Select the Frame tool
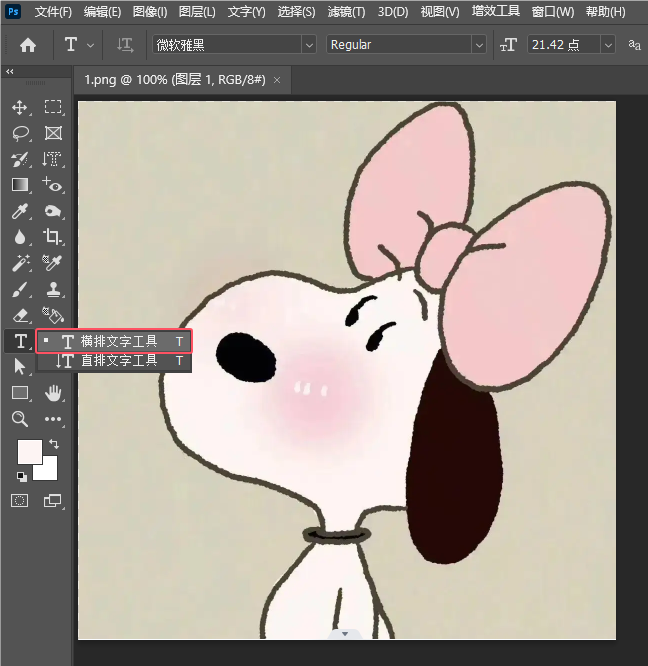Image resolution: width=648 pixels, height=666 pixels. coord(53,133)
